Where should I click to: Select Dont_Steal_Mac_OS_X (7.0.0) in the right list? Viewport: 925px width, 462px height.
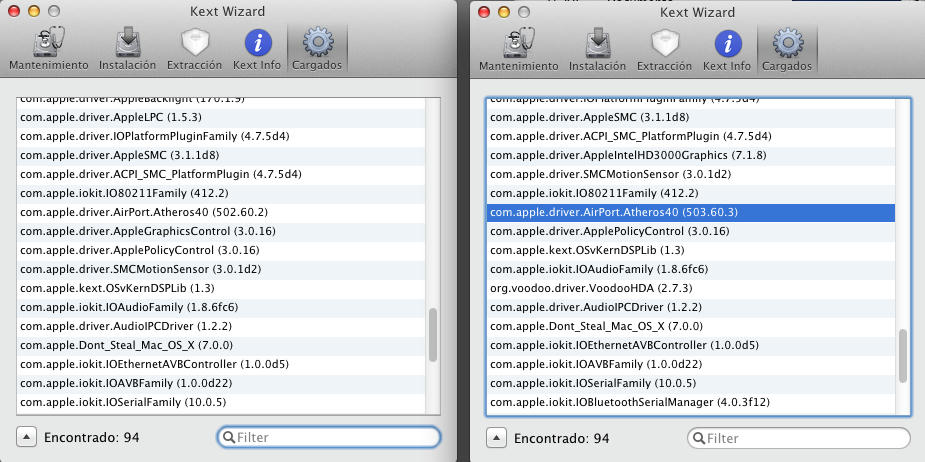coord(690,326)
